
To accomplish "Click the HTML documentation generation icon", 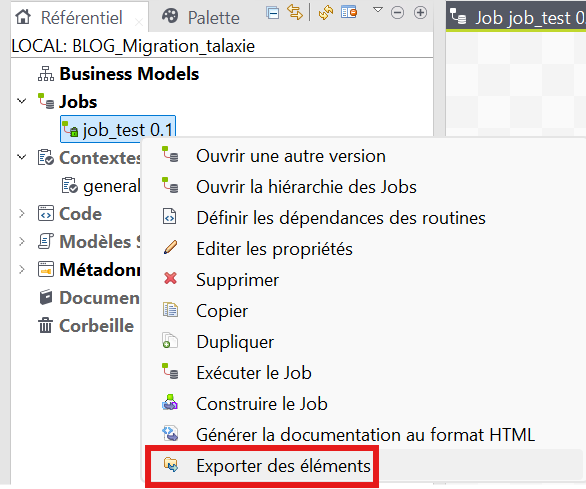I will tap(170, 433).
